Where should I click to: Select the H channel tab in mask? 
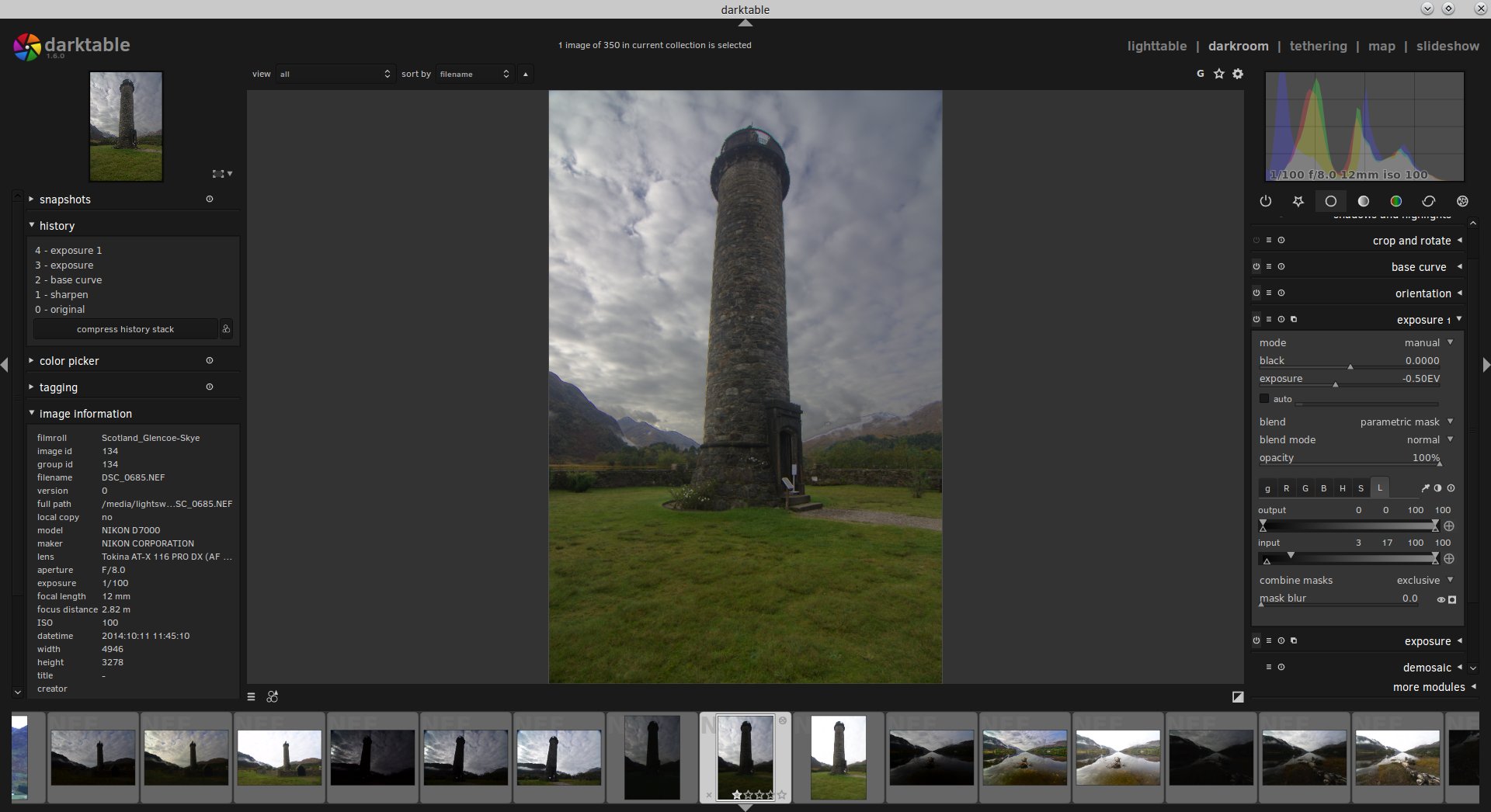pos(1342,488)
